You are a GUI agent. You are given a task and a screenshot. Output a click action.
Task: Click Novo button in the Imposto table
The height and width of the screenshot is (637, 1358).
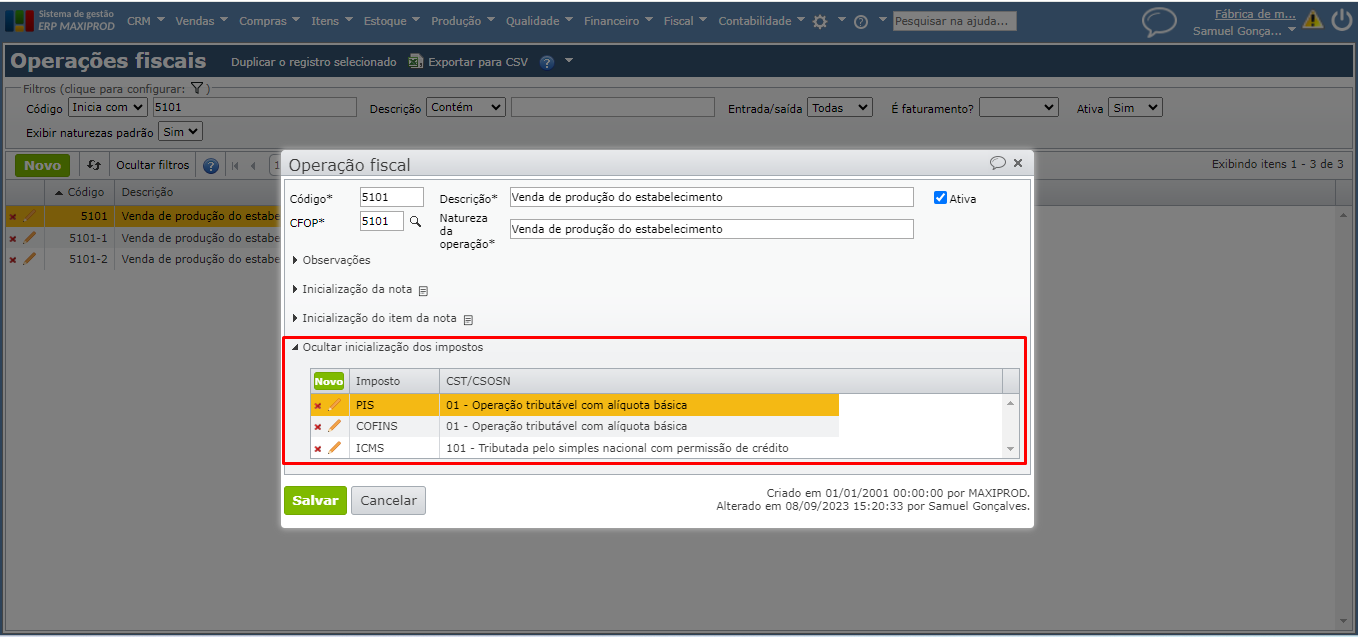pyautogui.click(x=328, y=381)
